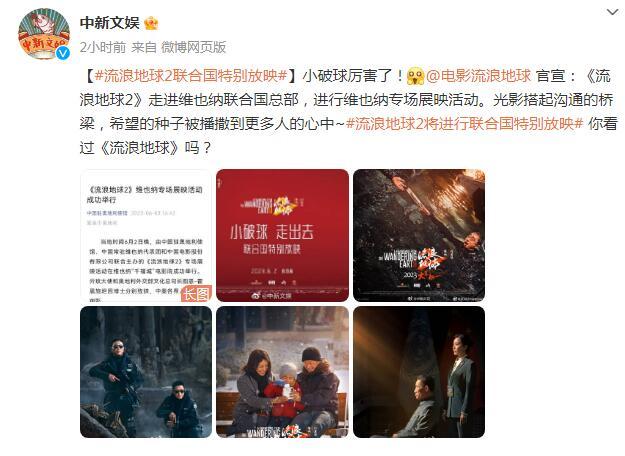Click the blue verified badge on avatar
This screenshot has width=625, height=456.
click(63, 53)
